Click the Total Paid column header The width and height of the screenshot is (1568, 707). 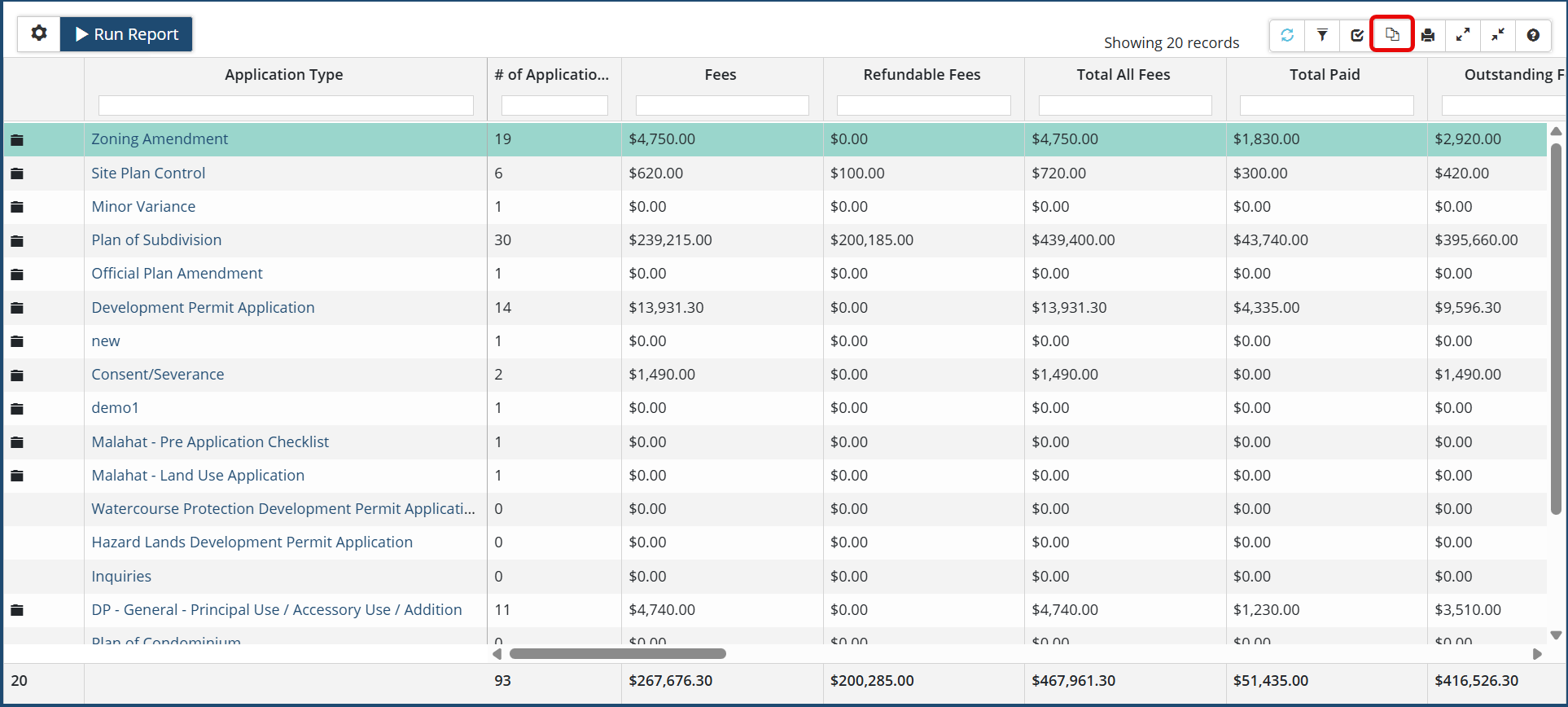(1325, 75)
